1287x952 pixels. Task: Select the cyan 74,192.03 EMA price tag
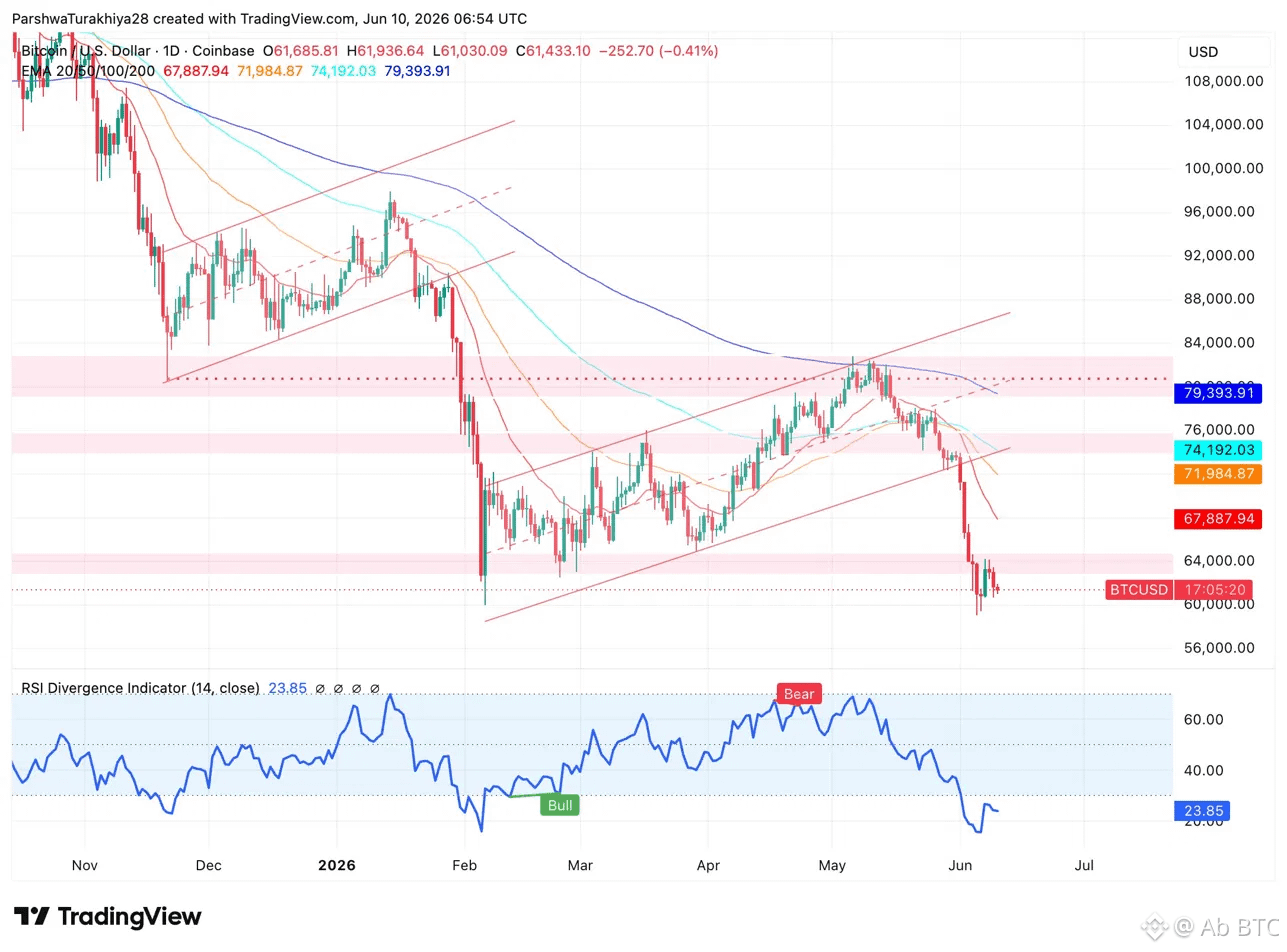click(1216, 450)
